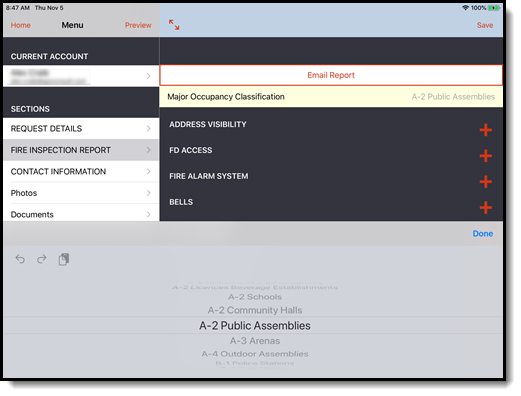
Task: Check the battery indicator in status bar
Action: tap(493, 8)
